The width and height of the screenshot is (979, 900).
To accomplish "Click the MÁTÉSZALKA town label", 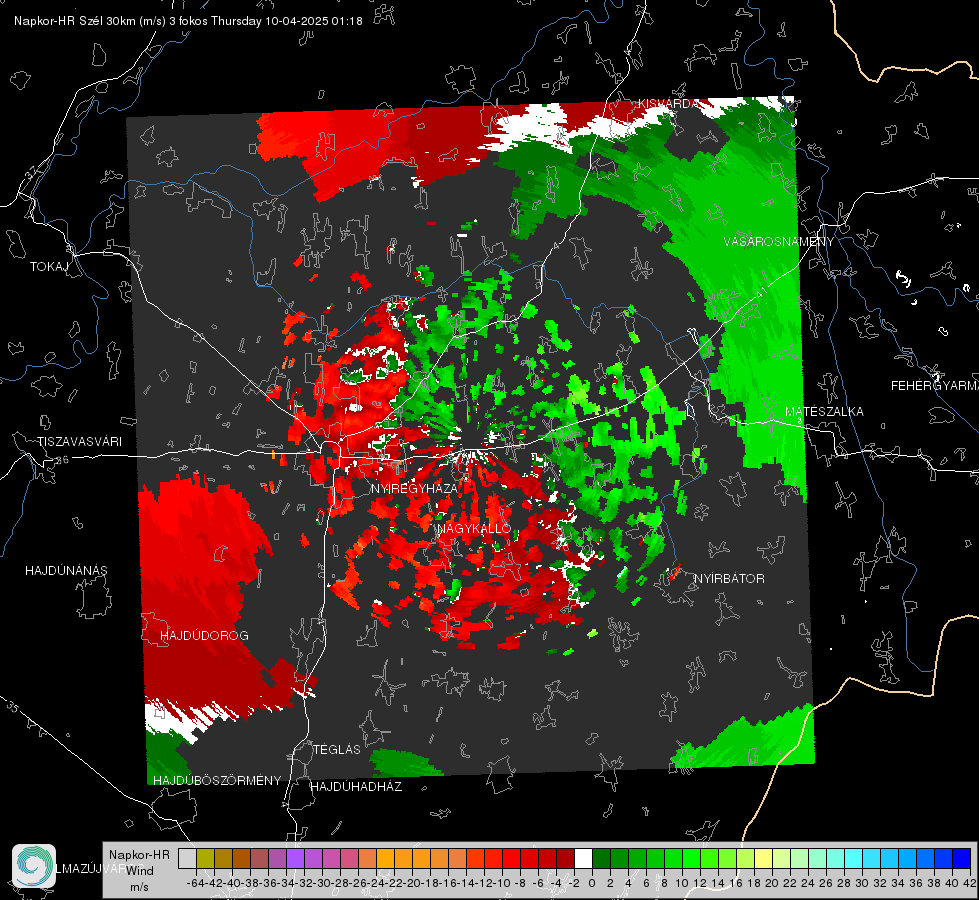I will 824,412.
